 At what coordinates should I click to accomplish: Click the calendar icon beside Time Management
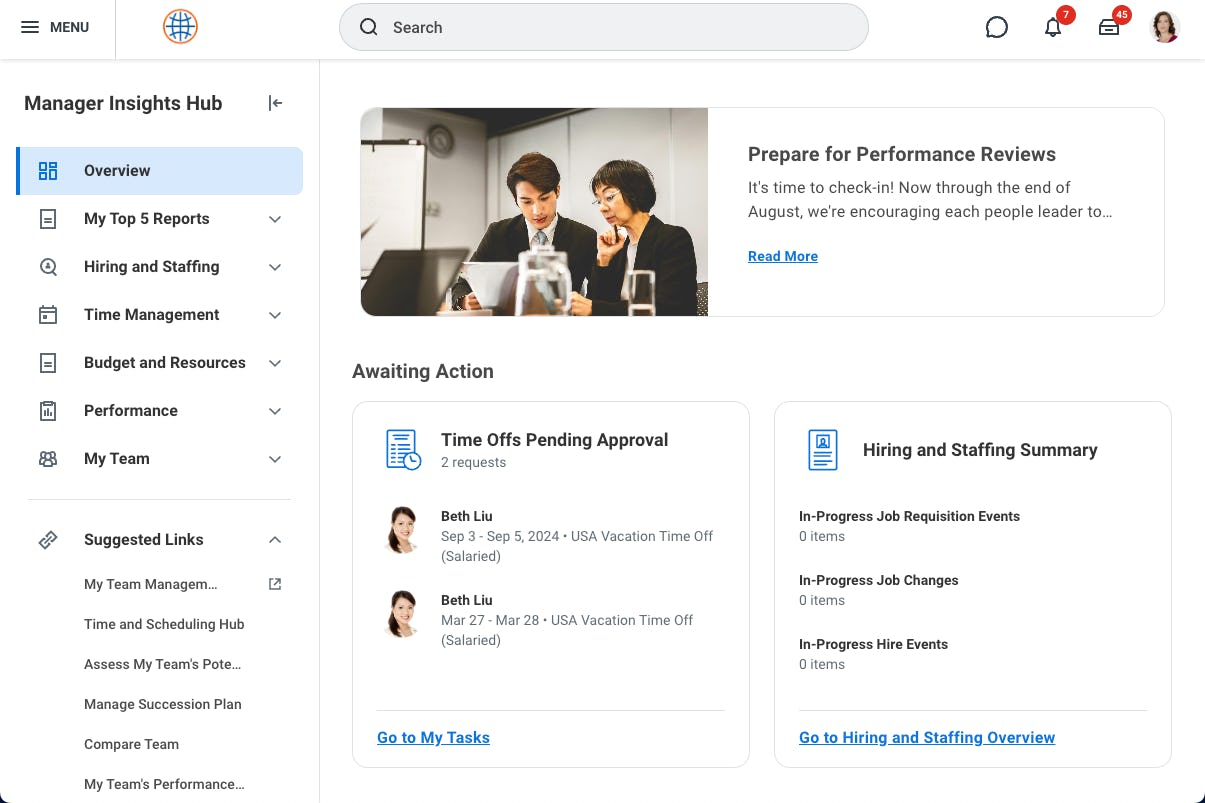click(x=47, y=314)
